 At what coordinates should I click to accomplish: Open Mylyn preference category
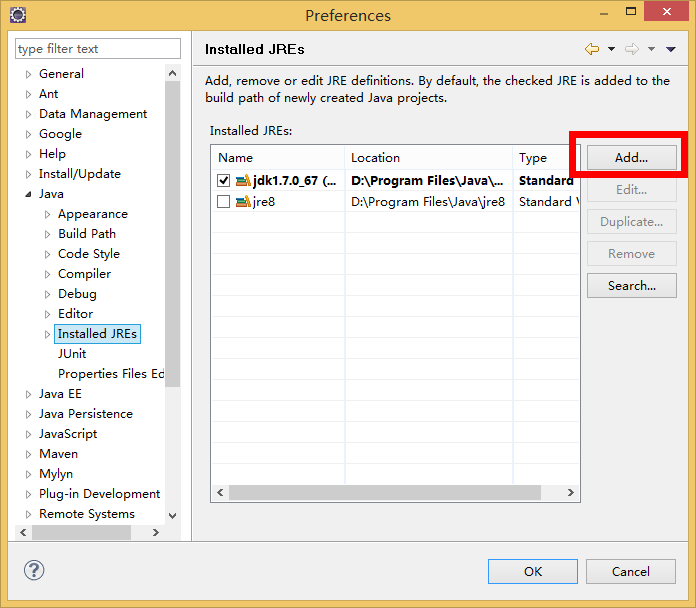coord(56,474)
